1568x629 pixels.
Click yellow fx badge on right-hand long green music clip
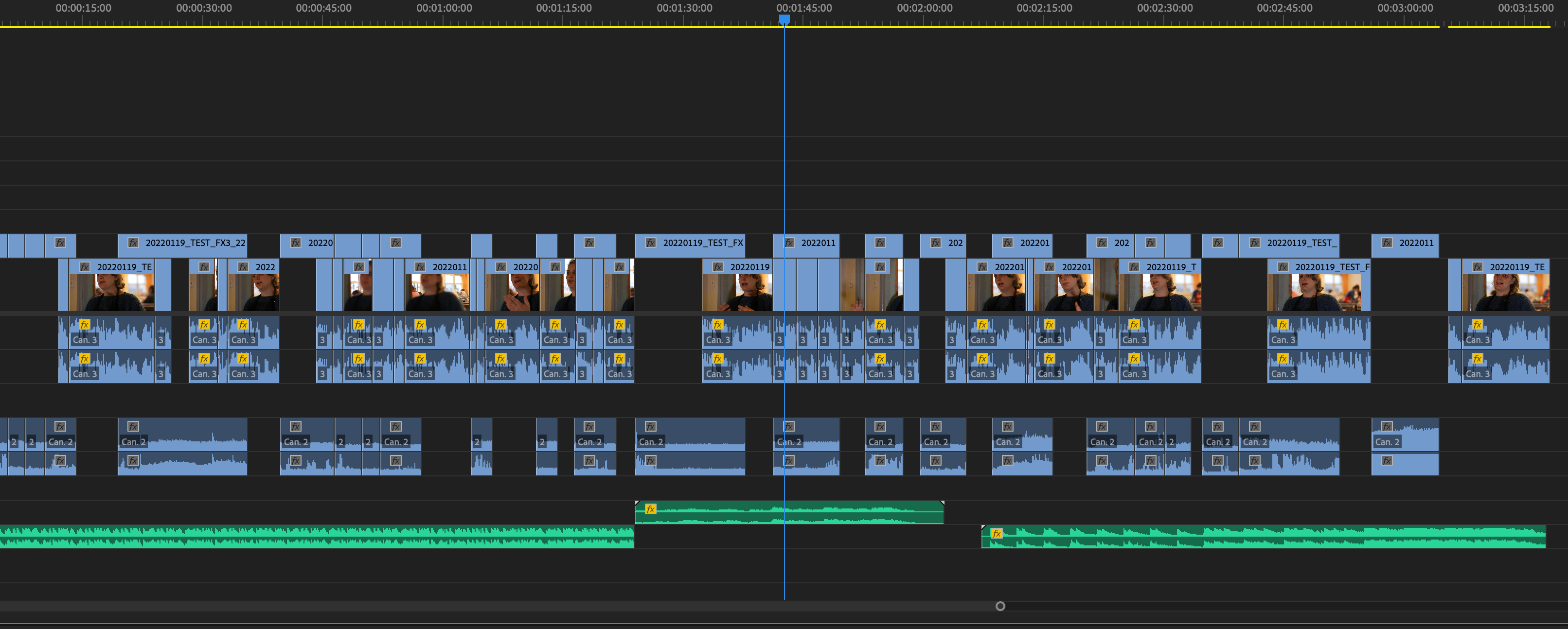[x=997, y=534]
